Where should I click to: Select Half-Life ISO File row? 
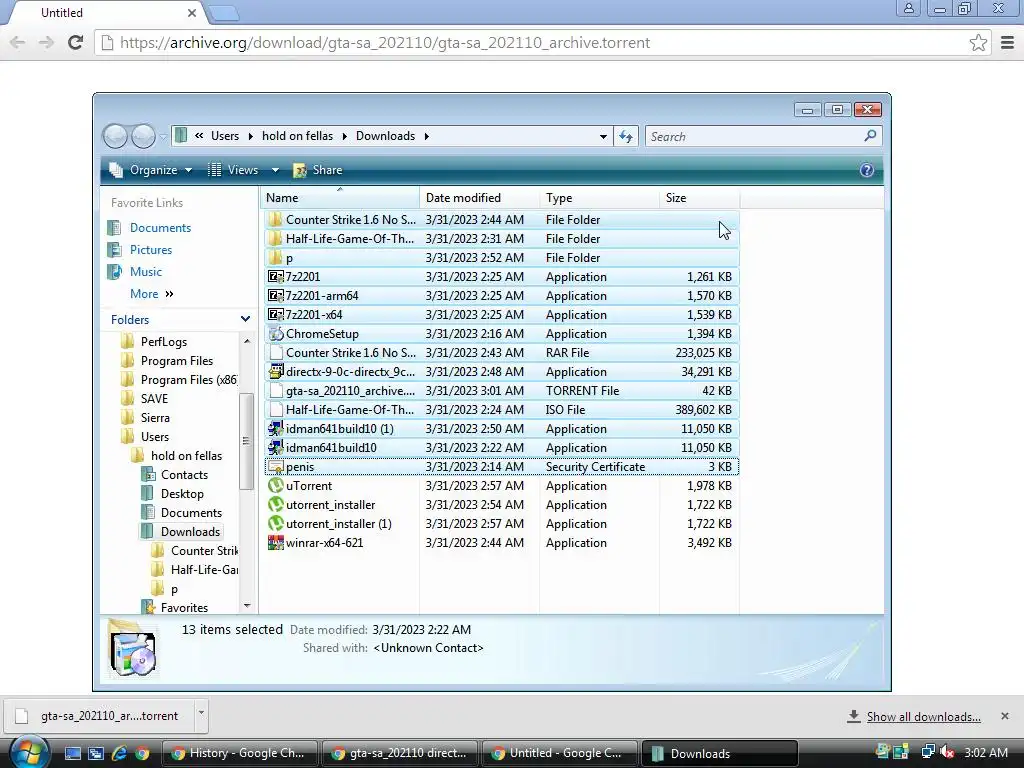click(502, 409)
